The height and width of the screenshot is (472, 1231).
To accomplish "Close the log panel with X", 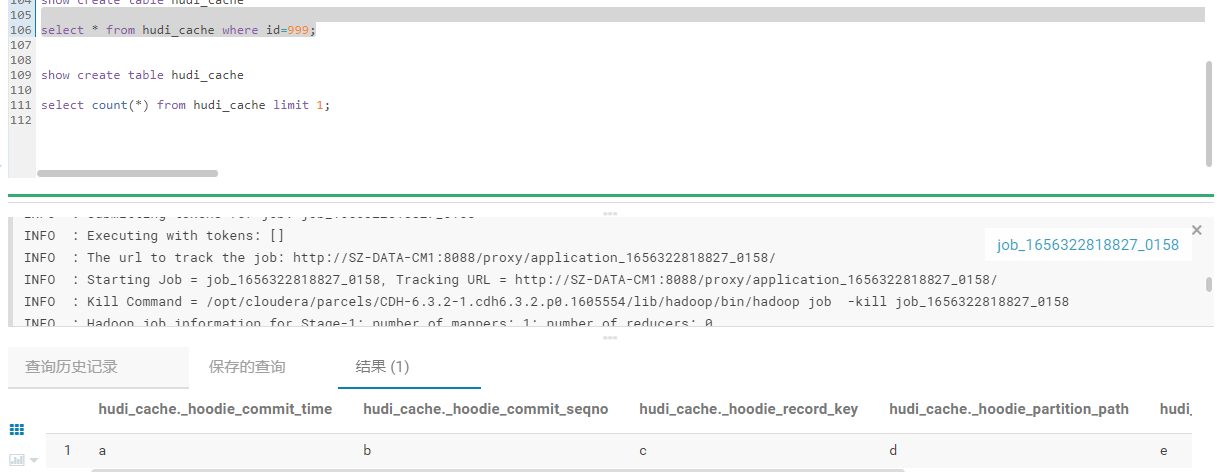I will tap(1197, 230).
